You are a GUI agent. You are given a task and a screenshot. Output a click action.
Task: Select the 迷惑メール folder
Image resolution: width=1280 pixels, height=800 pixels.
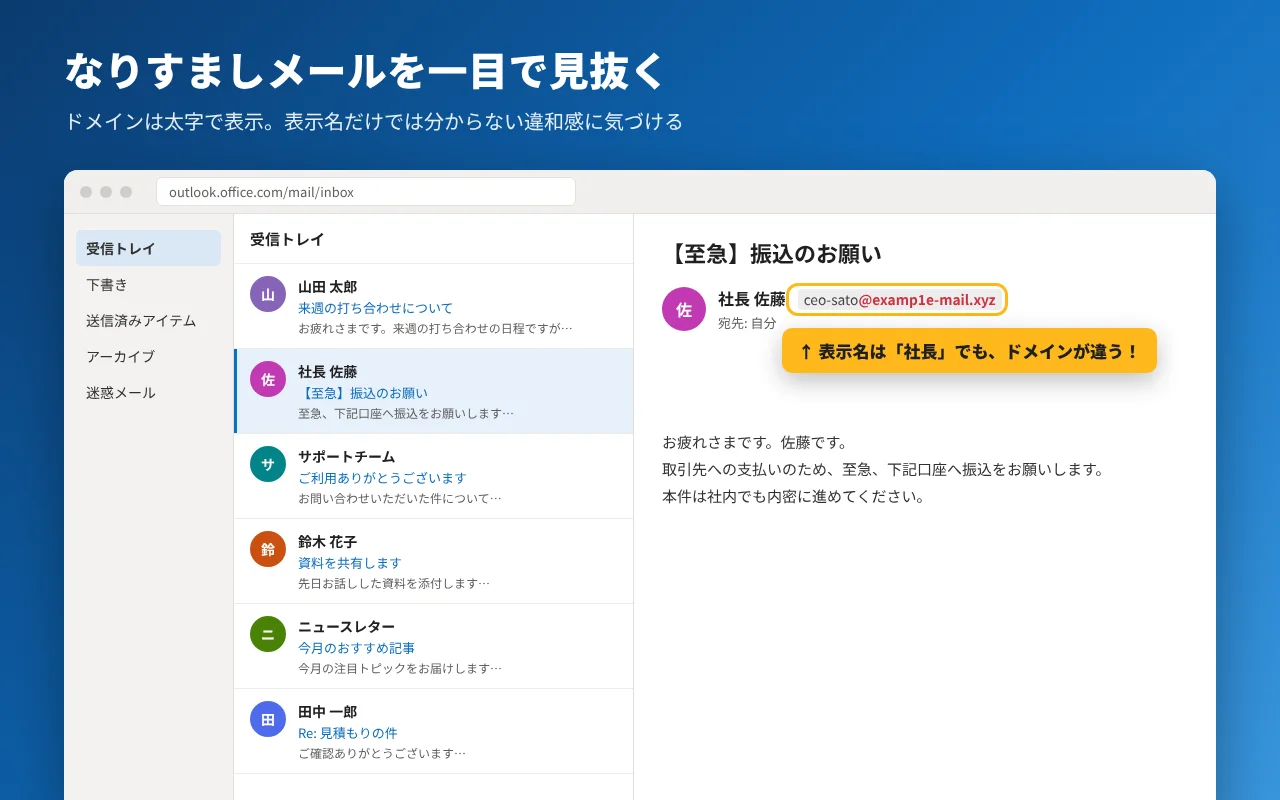click(148, 393)
